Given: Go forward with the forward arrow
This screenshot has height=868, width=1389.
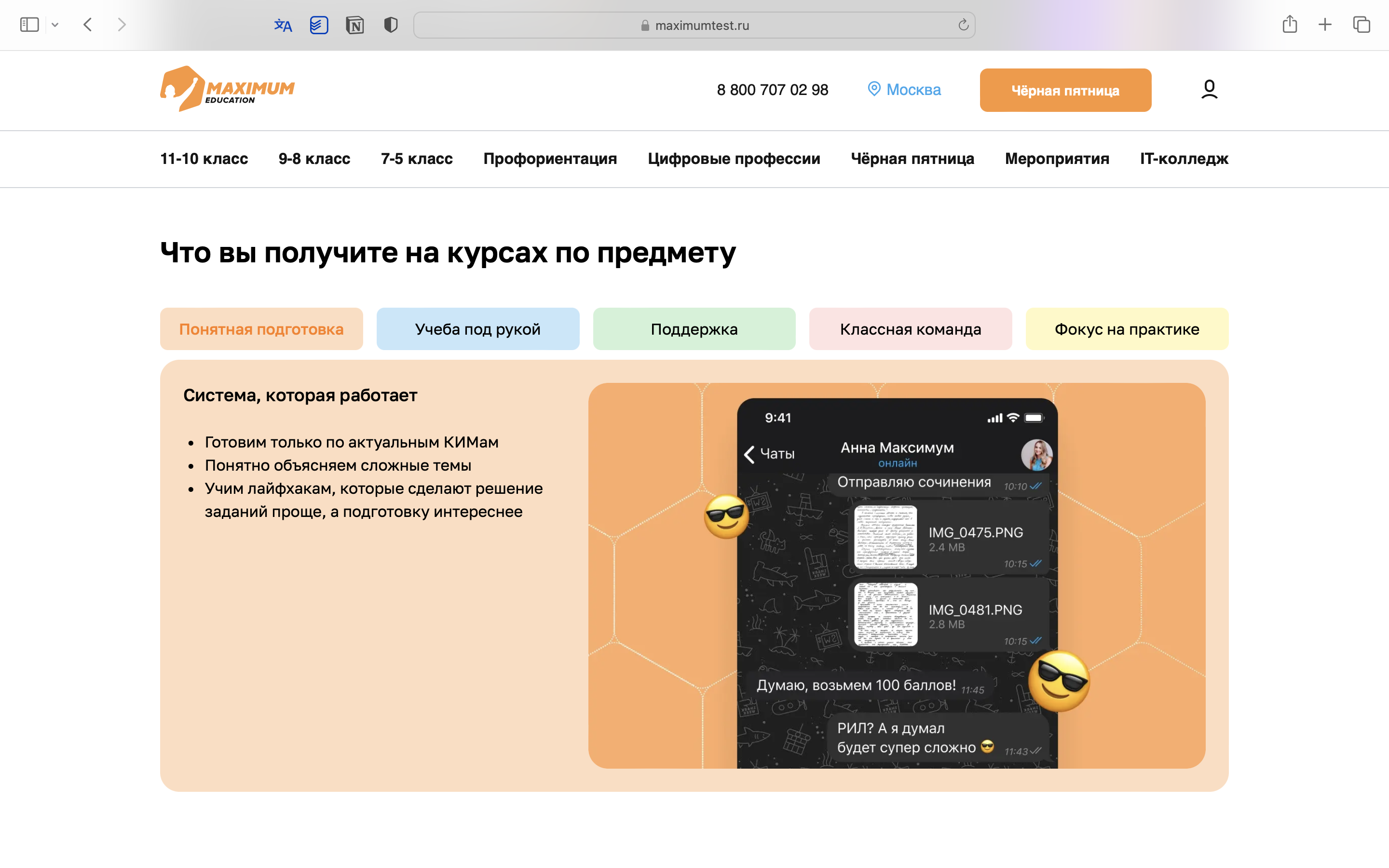Looking at the screenshot, I should coord(122,25).
